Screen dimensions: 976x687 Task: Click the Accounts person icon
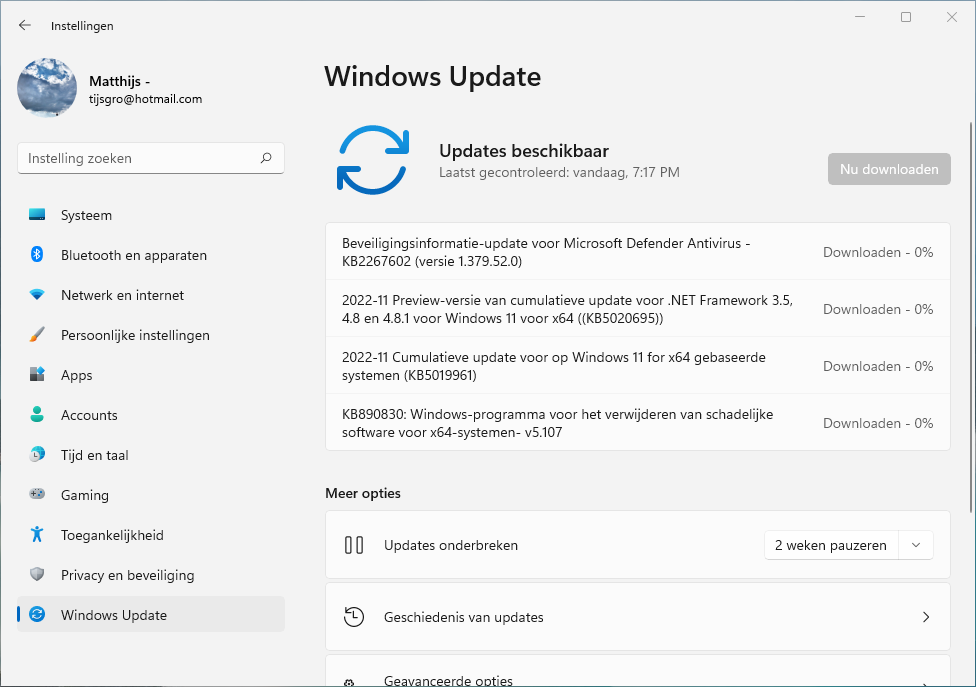pos(37,415)
